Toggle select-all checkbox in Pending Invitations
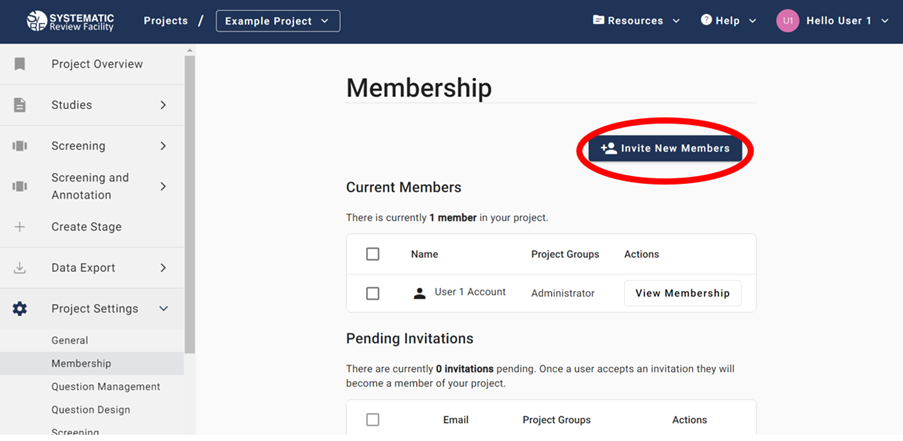This screenshot has width=903, height=441. pyautogui.click(x=373, y=420)
